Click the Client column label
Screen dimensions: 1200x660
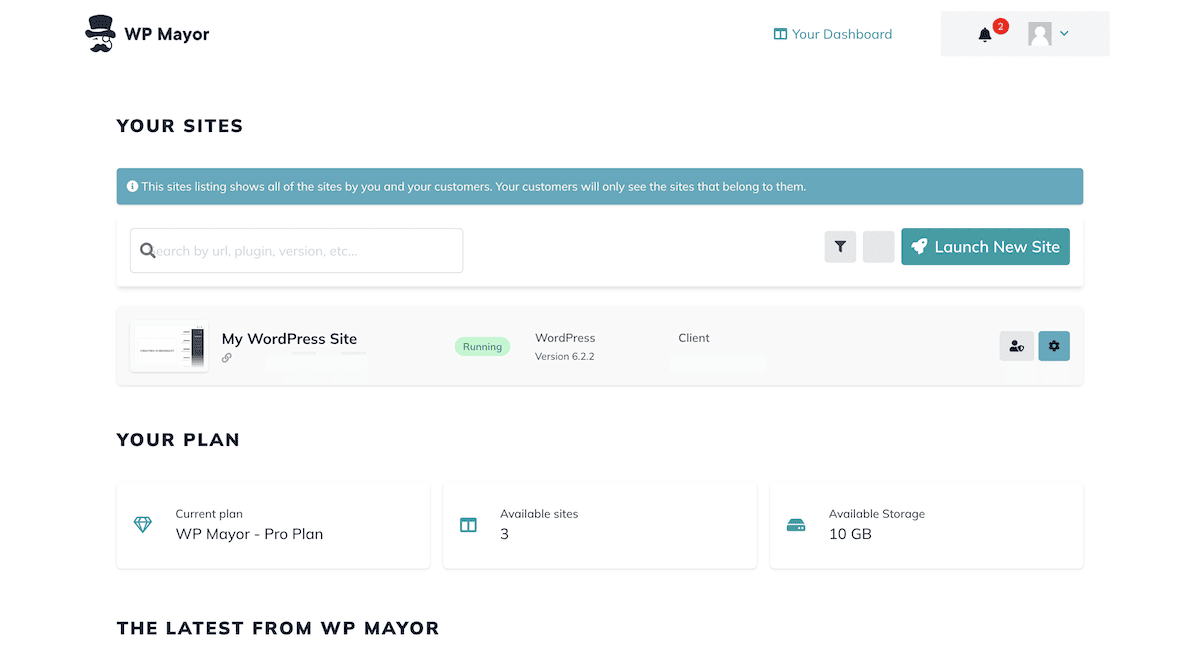pyautogui.click(x=694, y=338)
